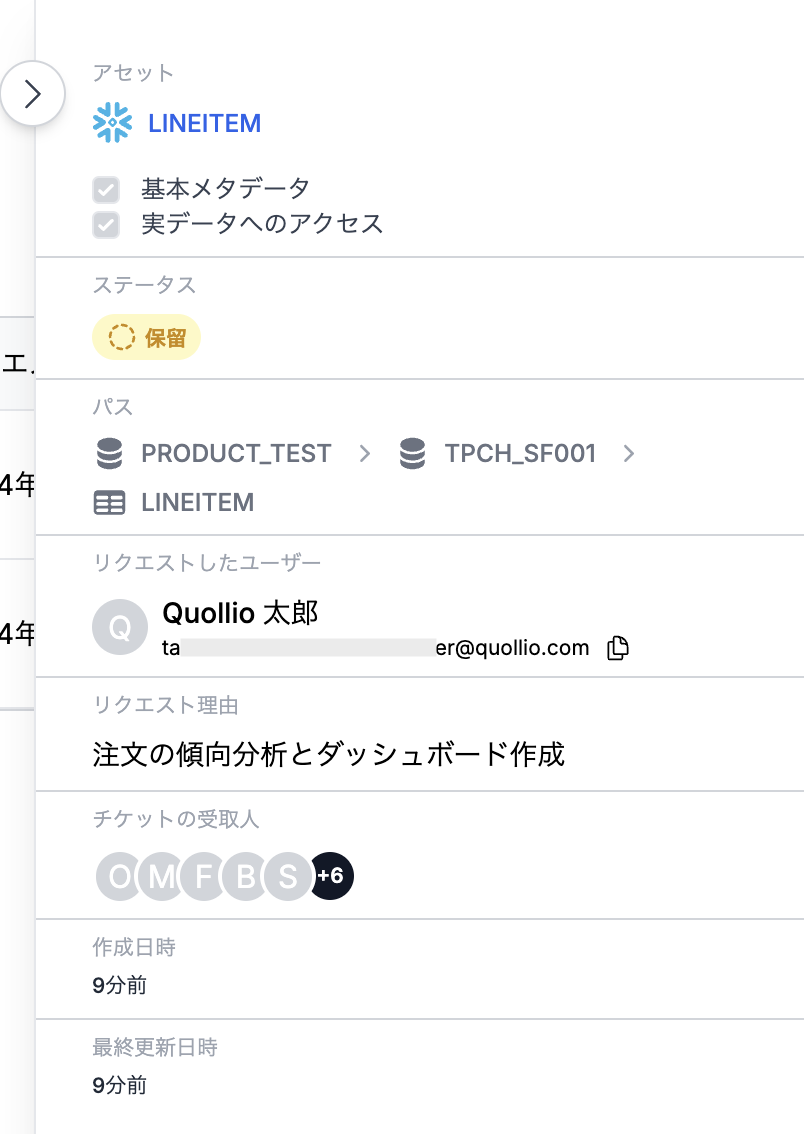Screen dimensions: 804x1134
Task: Copy the requester's email address
Action: click(618, 647)
